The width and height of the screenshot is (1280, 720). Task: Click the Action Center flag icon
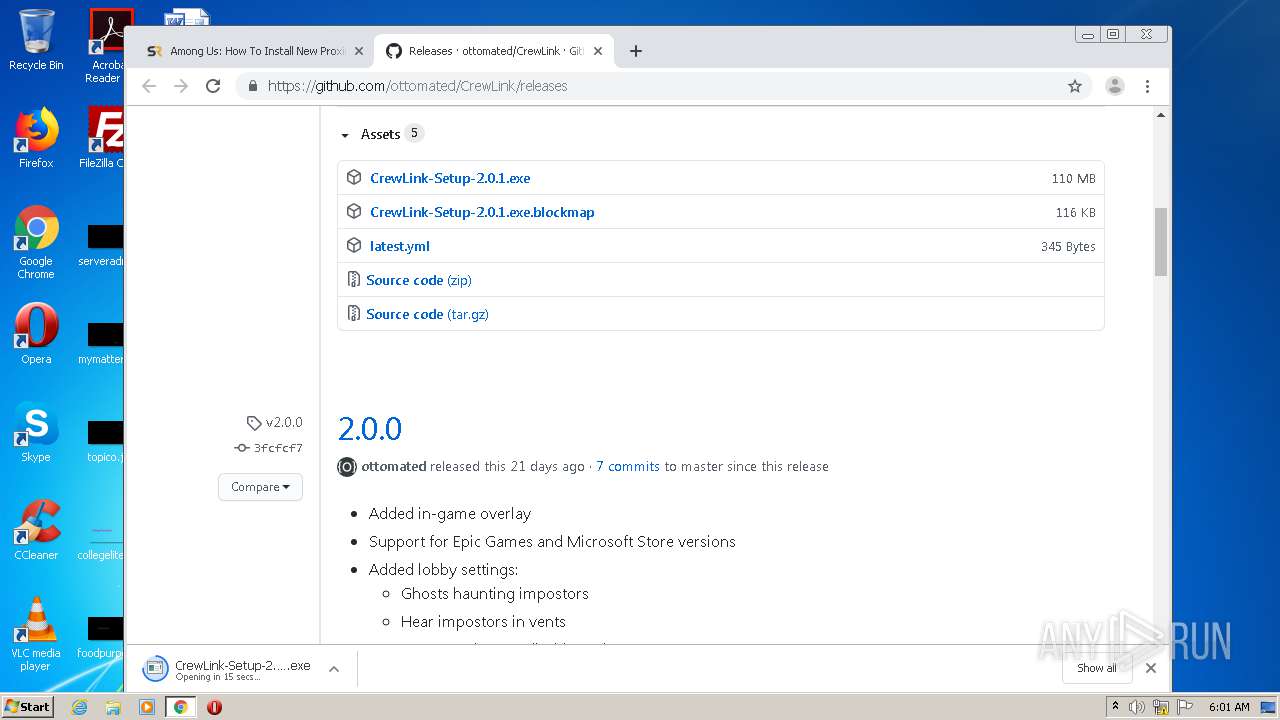click(1184, 707)
